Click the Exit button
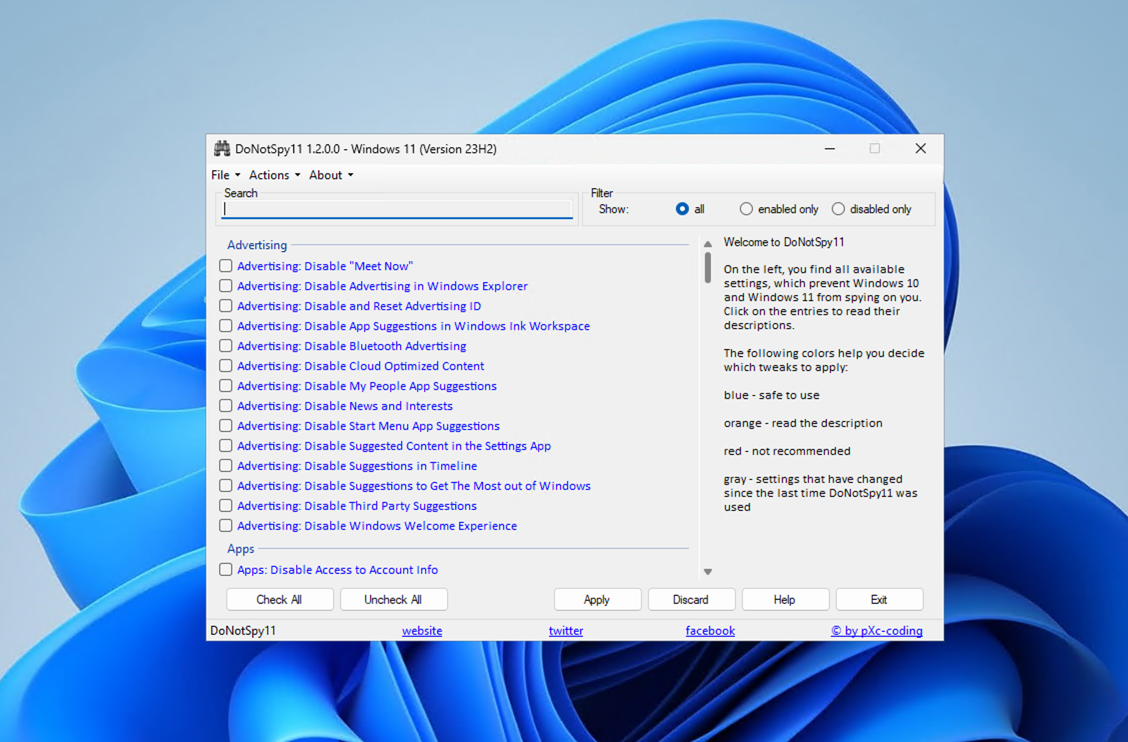Screen dimensions: 1128x742 pyautogui.click(x=879, y=600)
